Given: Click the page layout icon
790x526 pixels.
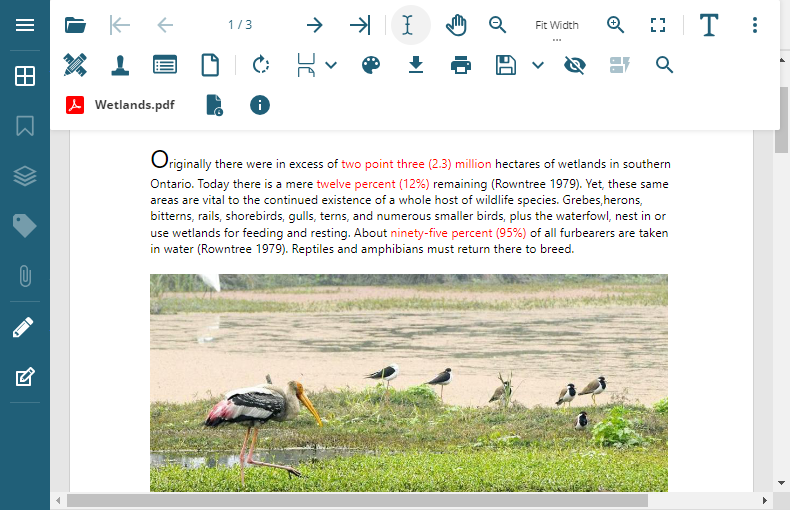Looking at the screenshot, I should [x=306, y=65].
